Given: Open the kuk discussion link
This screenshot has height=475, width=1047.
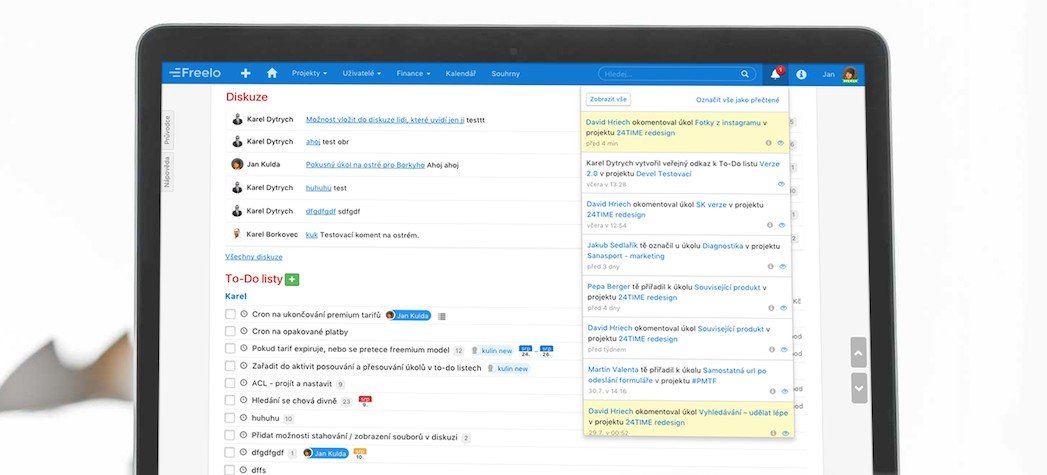Looking at the screenshot, I should [312, 235].
